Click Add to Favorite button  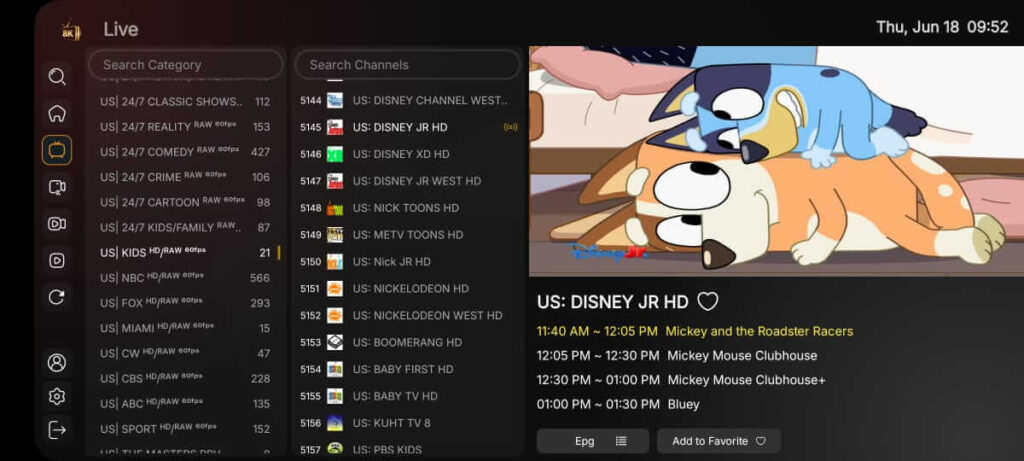click(718, 441)
